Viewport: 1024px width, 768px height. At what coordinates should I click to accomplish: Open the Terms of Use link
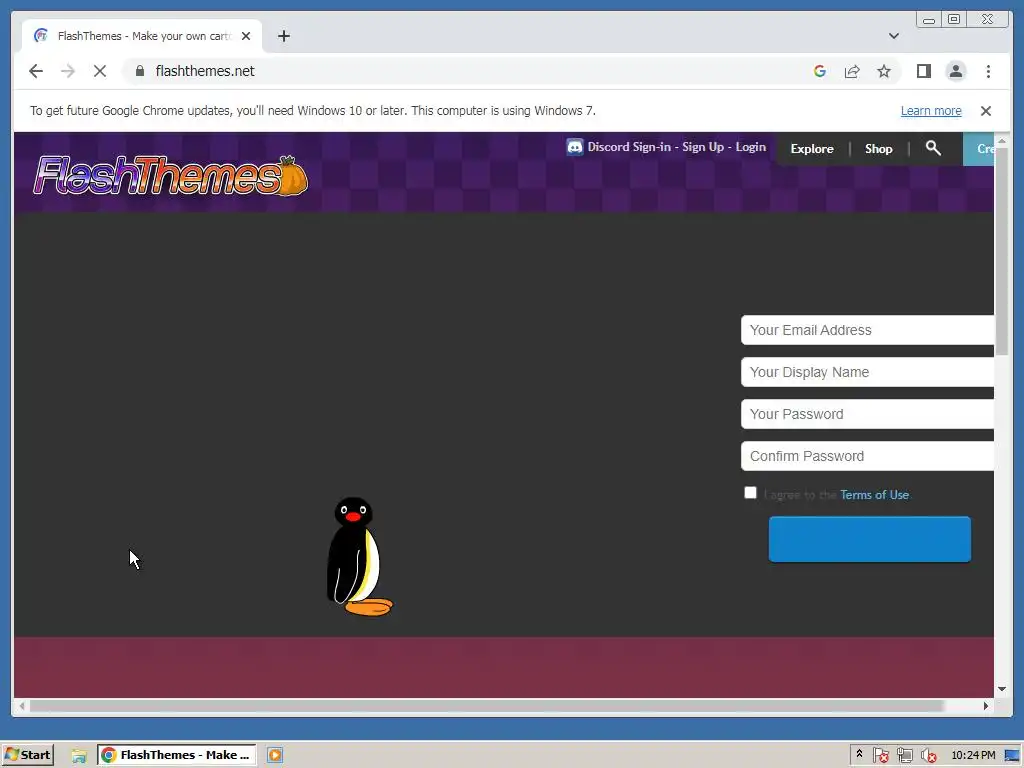(874, 495)
